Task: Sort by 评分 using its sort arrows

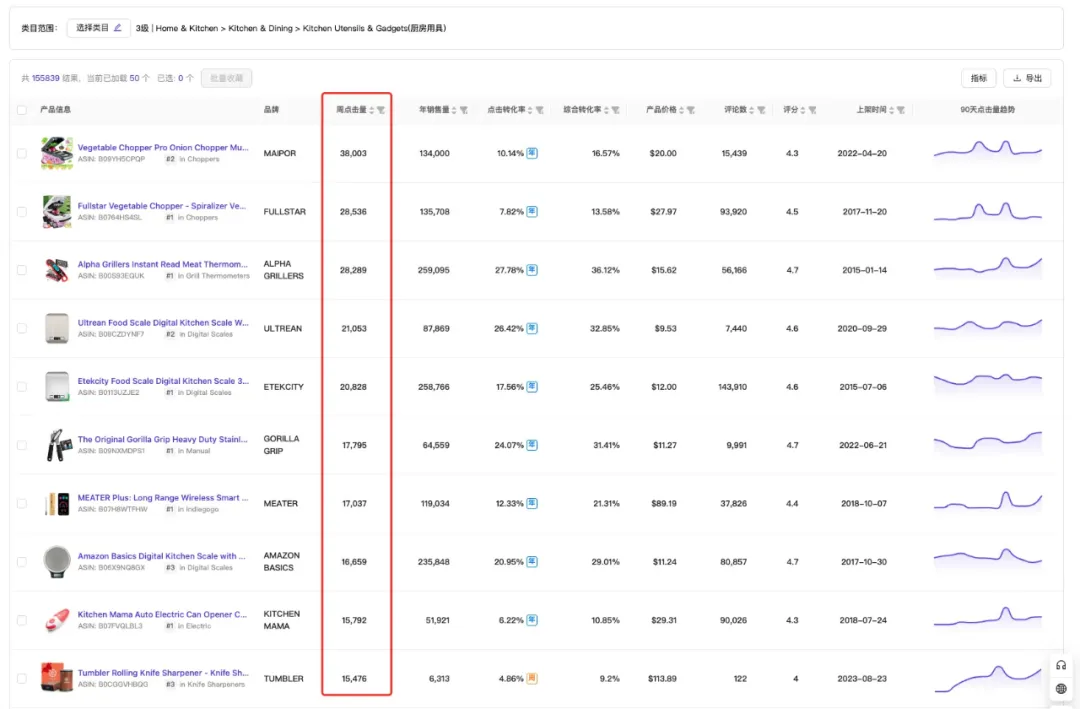Action: point(803,110)
